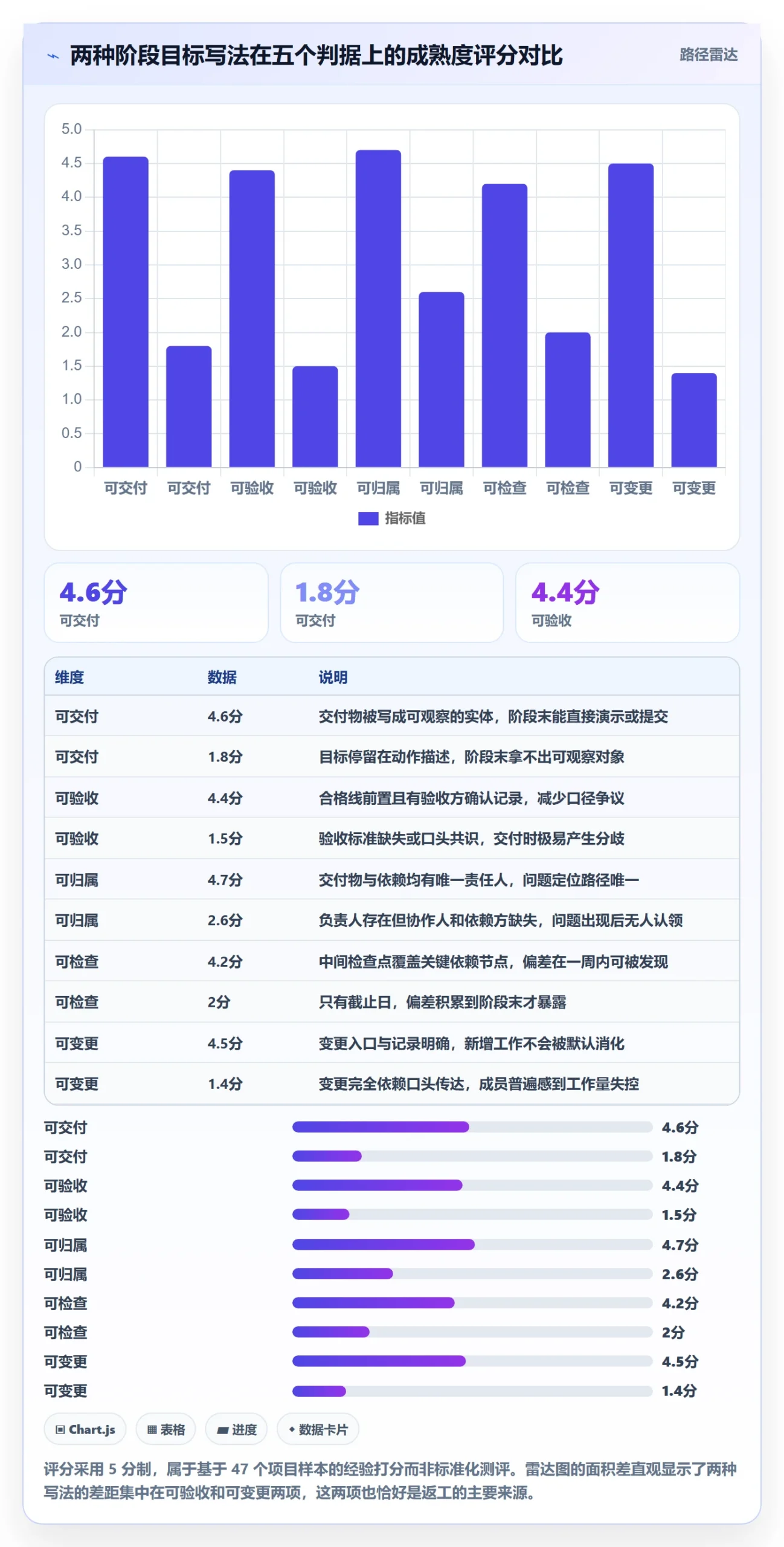
Task: Click the lightning icon beside the title
Action: [x=53, y=56]
